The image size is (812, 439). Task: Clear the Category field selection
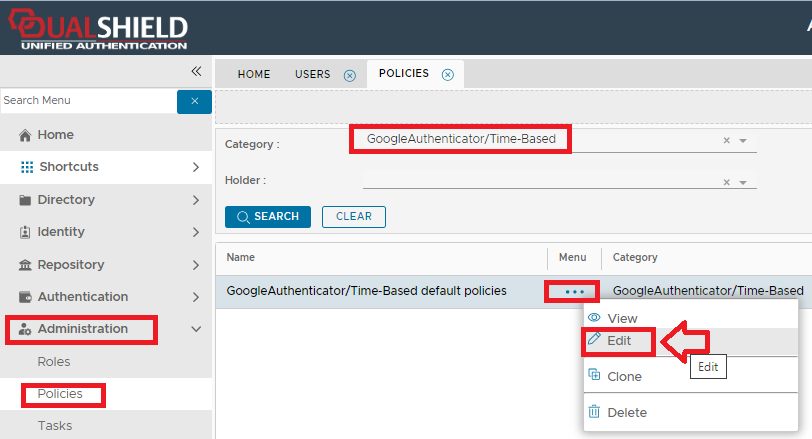pyautogui.click(x=727, y=141)
